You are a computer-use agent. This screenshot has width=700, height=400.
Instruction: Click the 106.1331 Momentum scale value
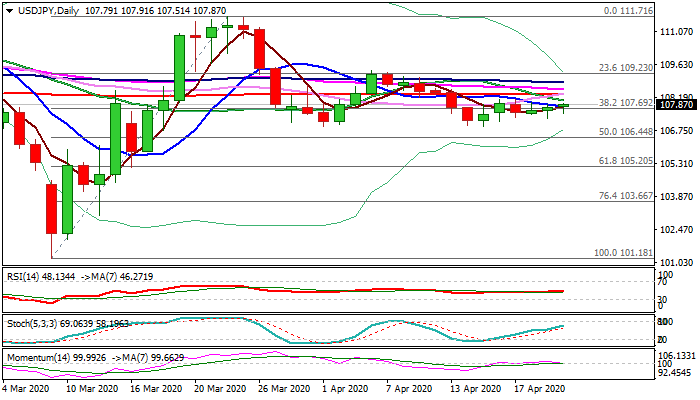(x=677, y=355)
